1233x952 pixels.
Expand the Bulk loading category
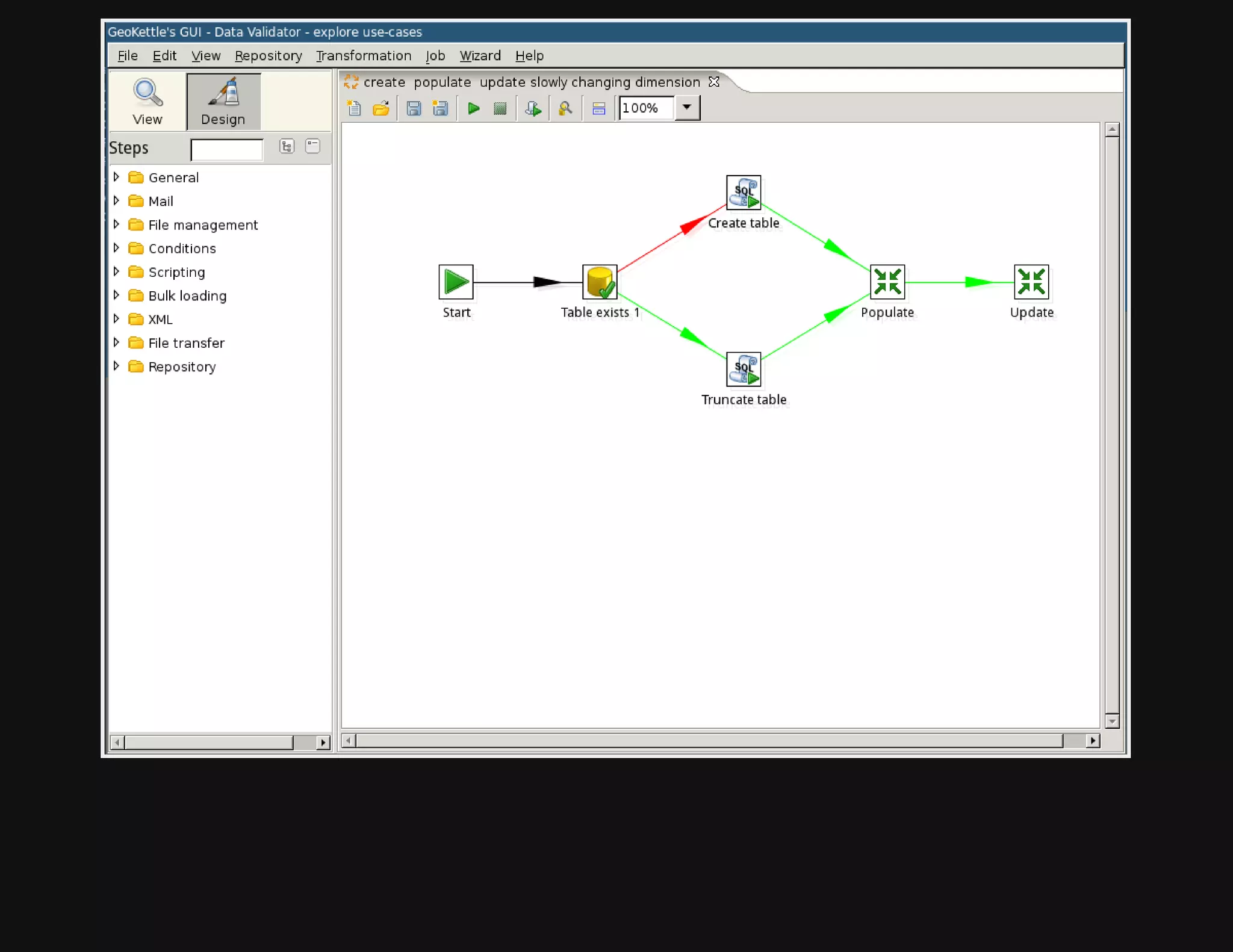pyautogui.click(x=116, y=295)
